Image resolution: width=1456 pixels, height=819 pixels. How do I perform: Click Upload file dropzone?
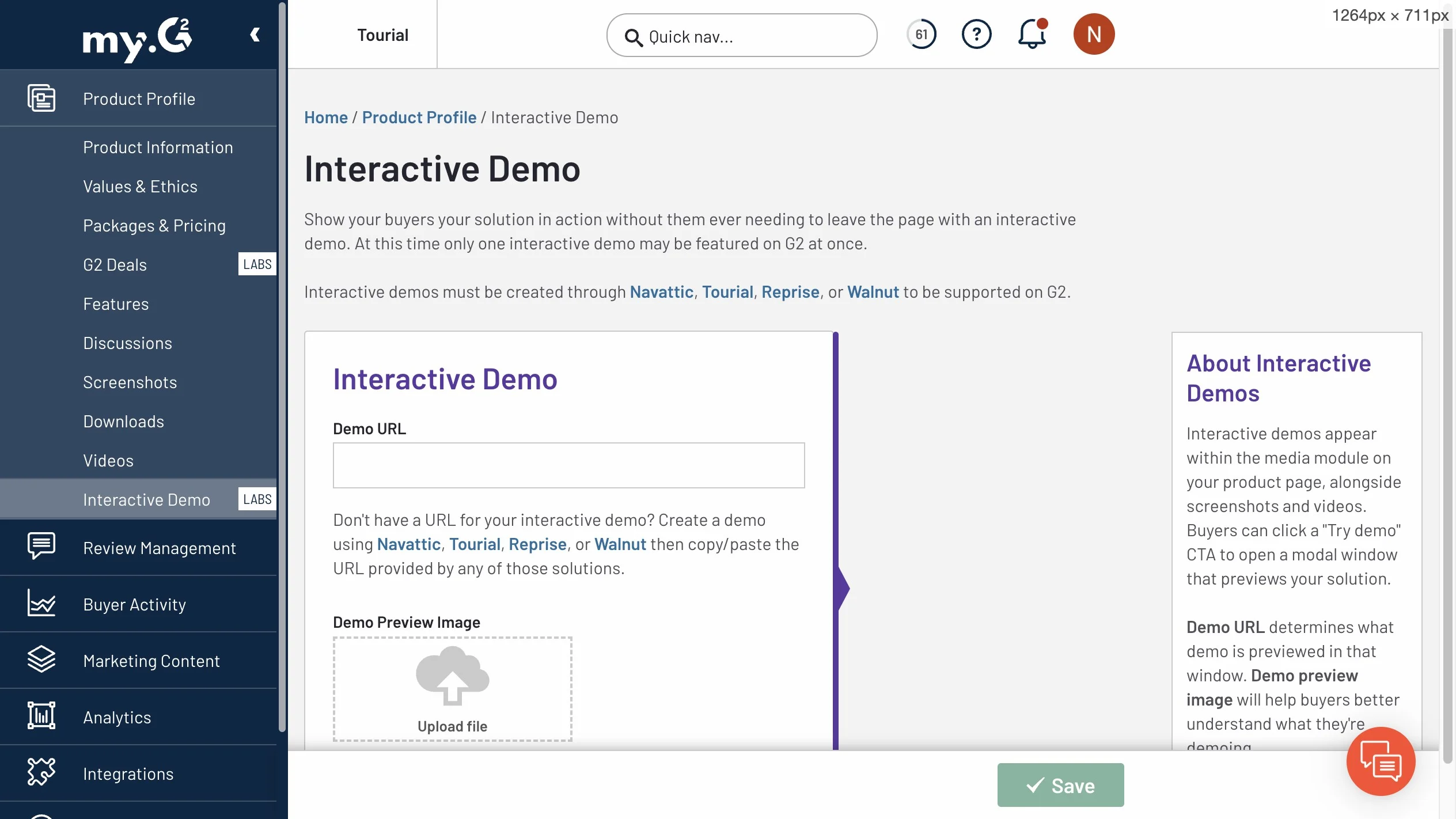(x=453, y=689)
